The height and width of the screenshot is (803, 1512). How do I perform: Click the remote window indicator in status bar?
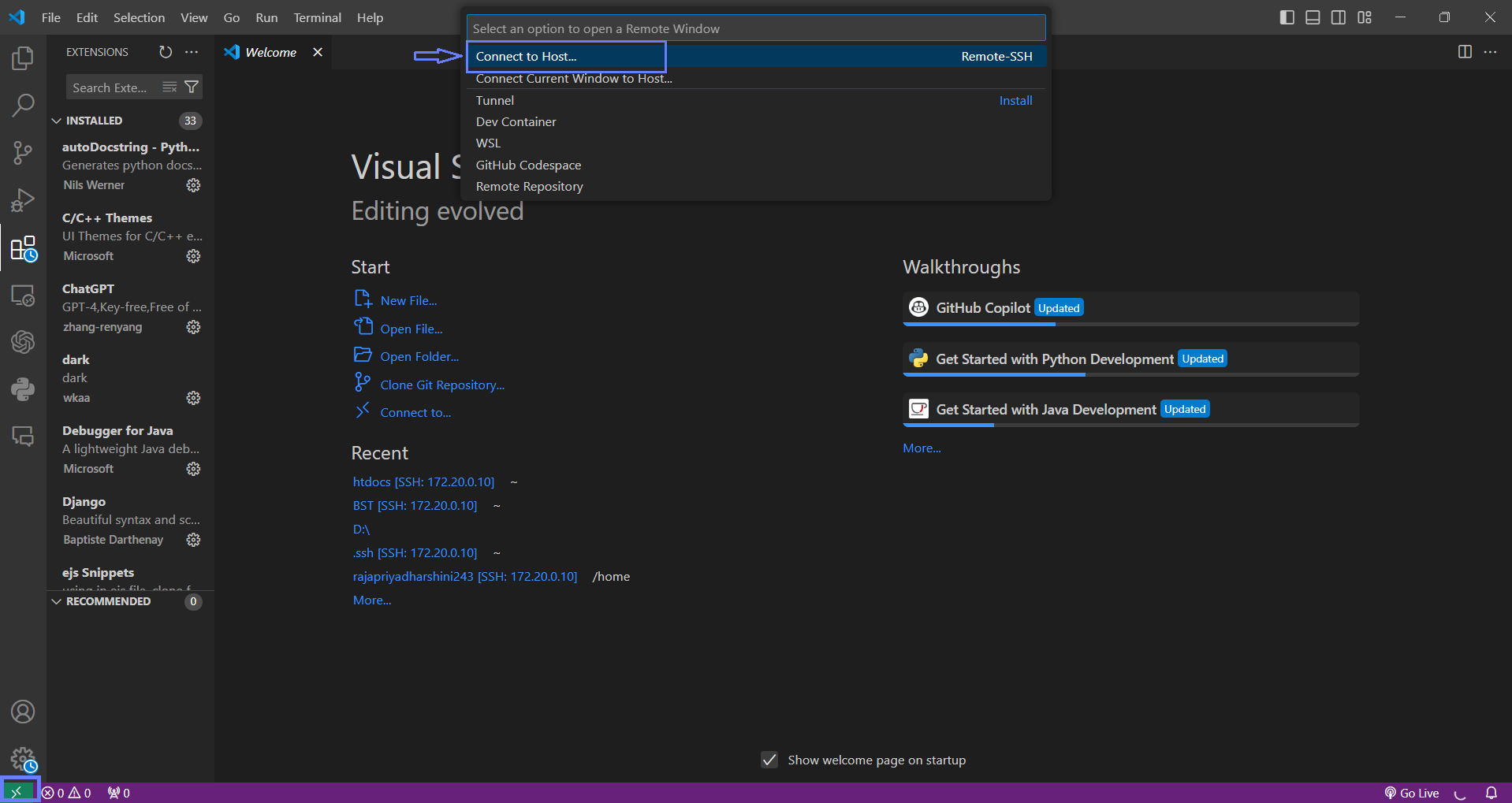[x=17, y=793]
